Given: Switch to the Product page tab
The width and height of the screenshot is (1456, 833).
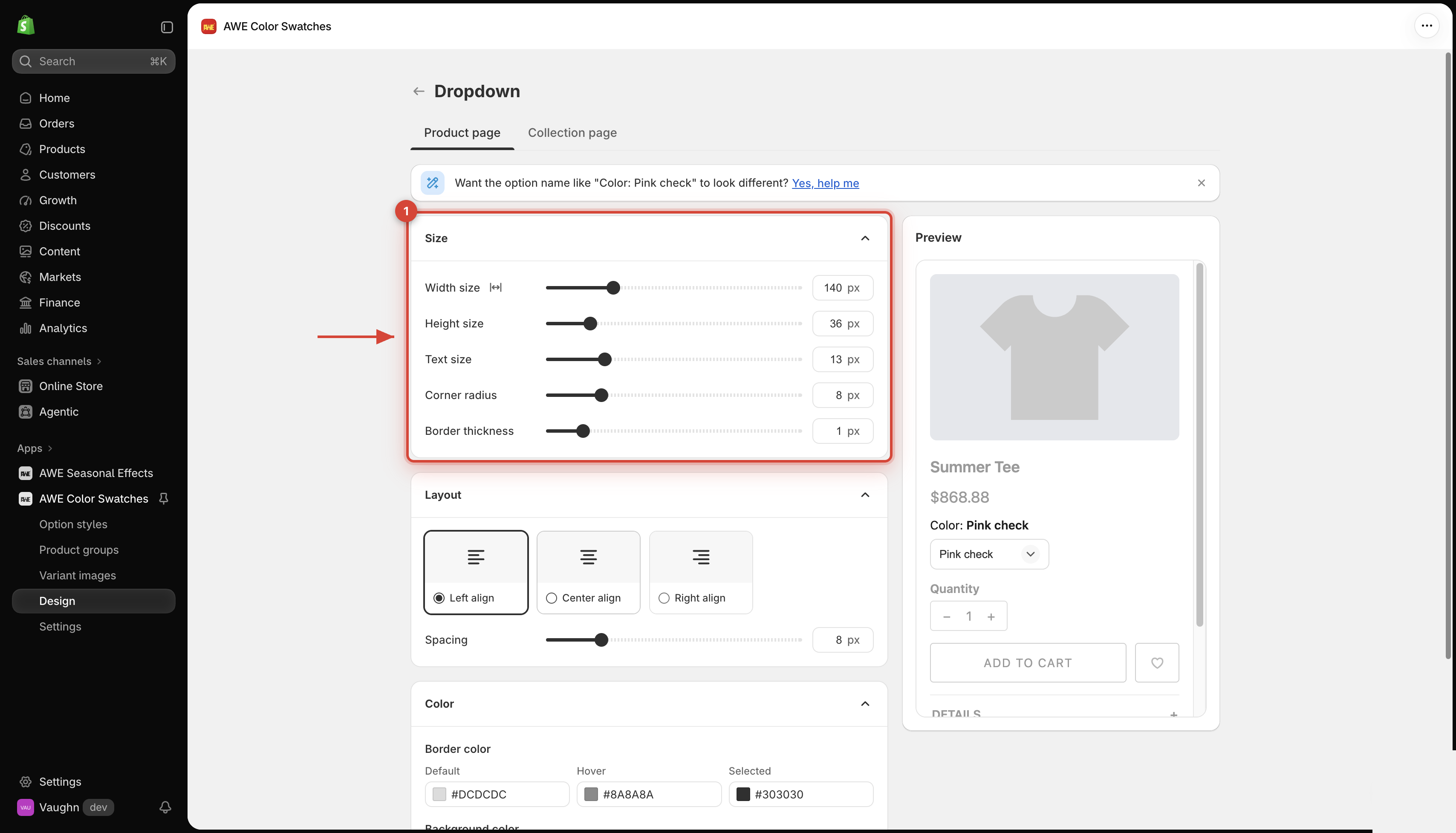Looking at the screenshot, I should click(462, 133).
